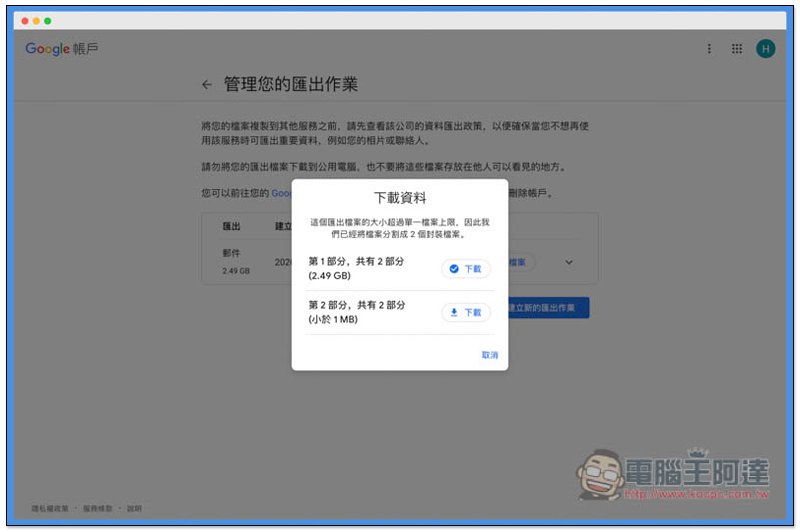
Task: Click the green maximize window button
Action: 47,21
